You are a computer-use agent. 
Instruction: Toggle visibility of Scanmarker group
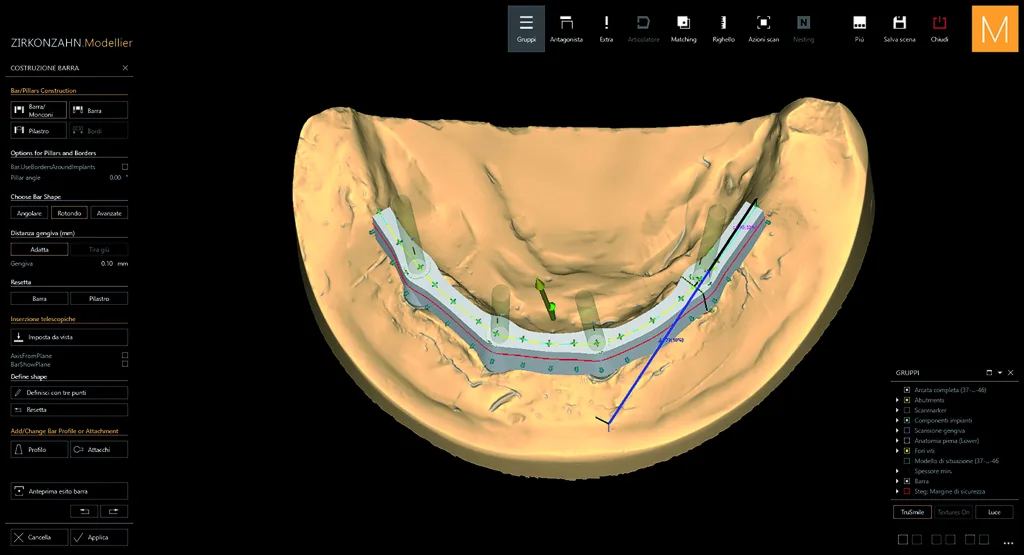[x=906, y=410]
